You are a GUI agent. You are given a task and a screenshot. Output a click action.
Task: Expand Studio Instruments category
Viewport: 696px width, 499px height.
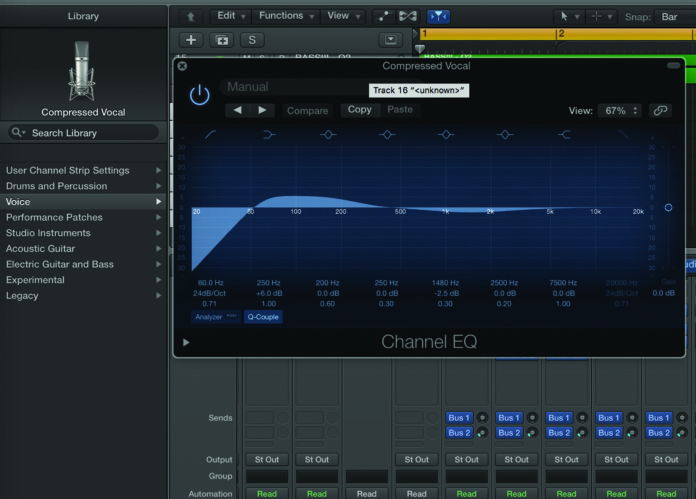tap(83, 233)
